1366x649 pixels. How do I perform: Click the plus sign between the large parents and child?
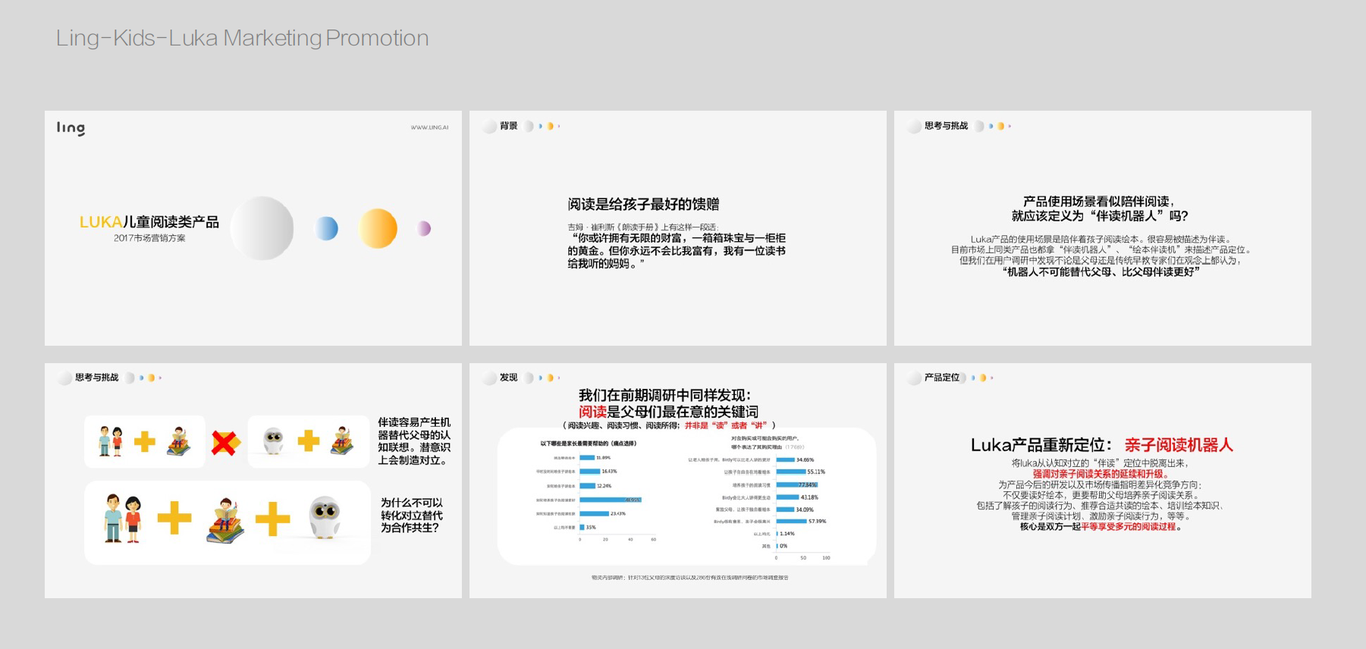[x=174, y=519]
